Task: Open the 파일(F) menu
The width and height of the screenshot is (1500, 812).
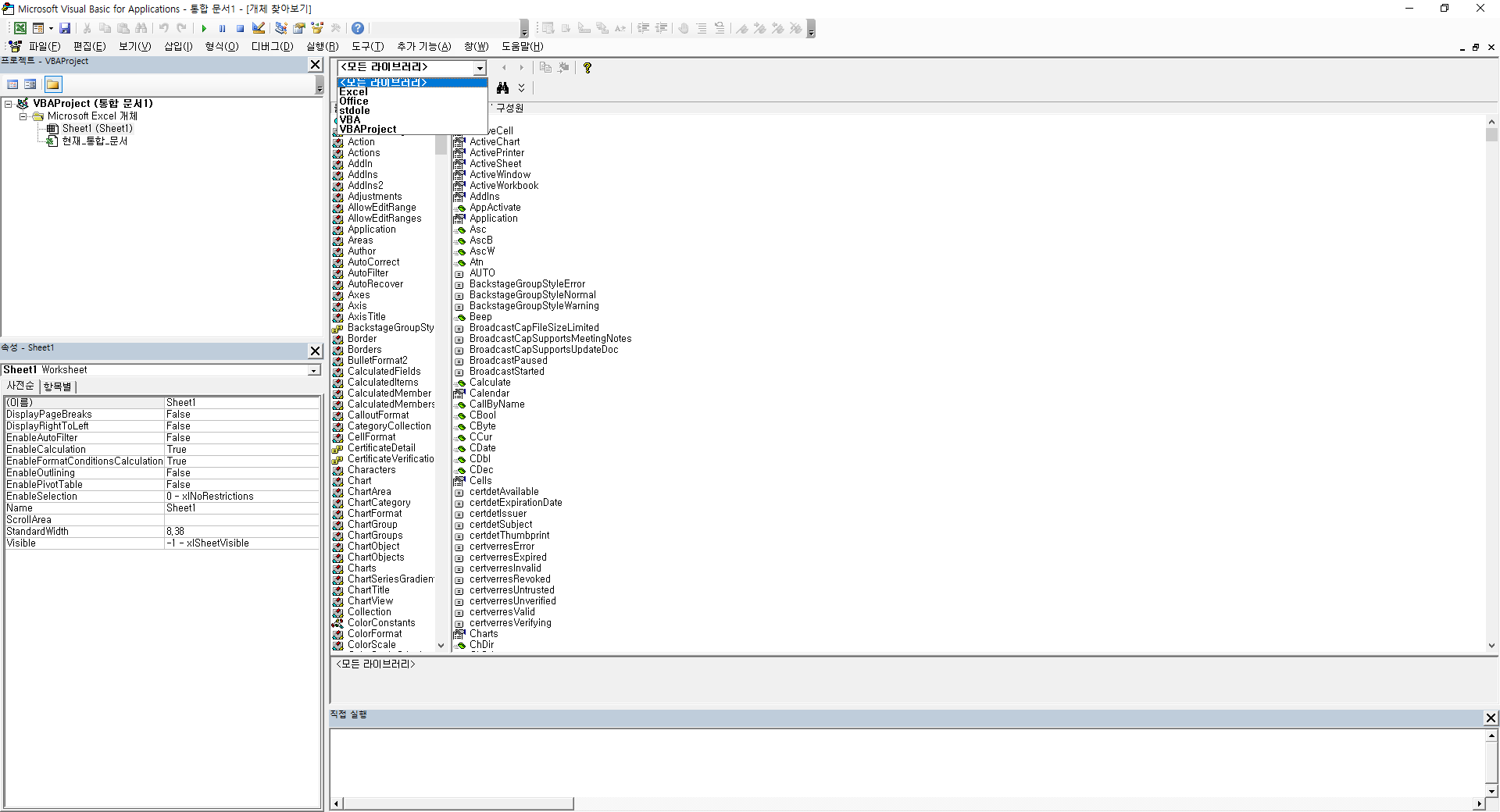Action: pyautogui.click(x=45, y=47)
